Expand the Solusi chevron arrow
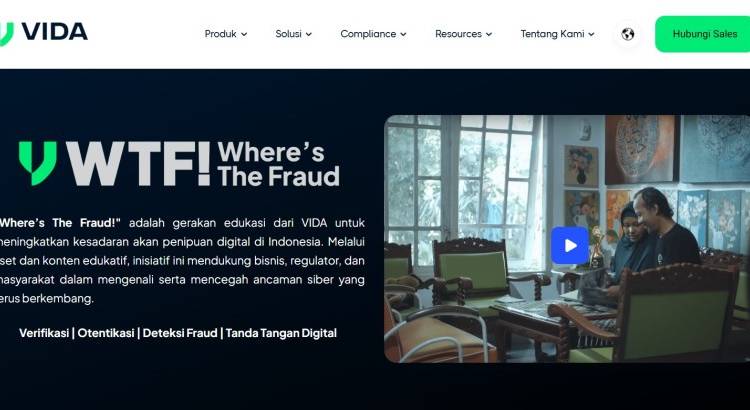Image resolution: width=750 pixels, height=410 pixels. click(309, 34)
